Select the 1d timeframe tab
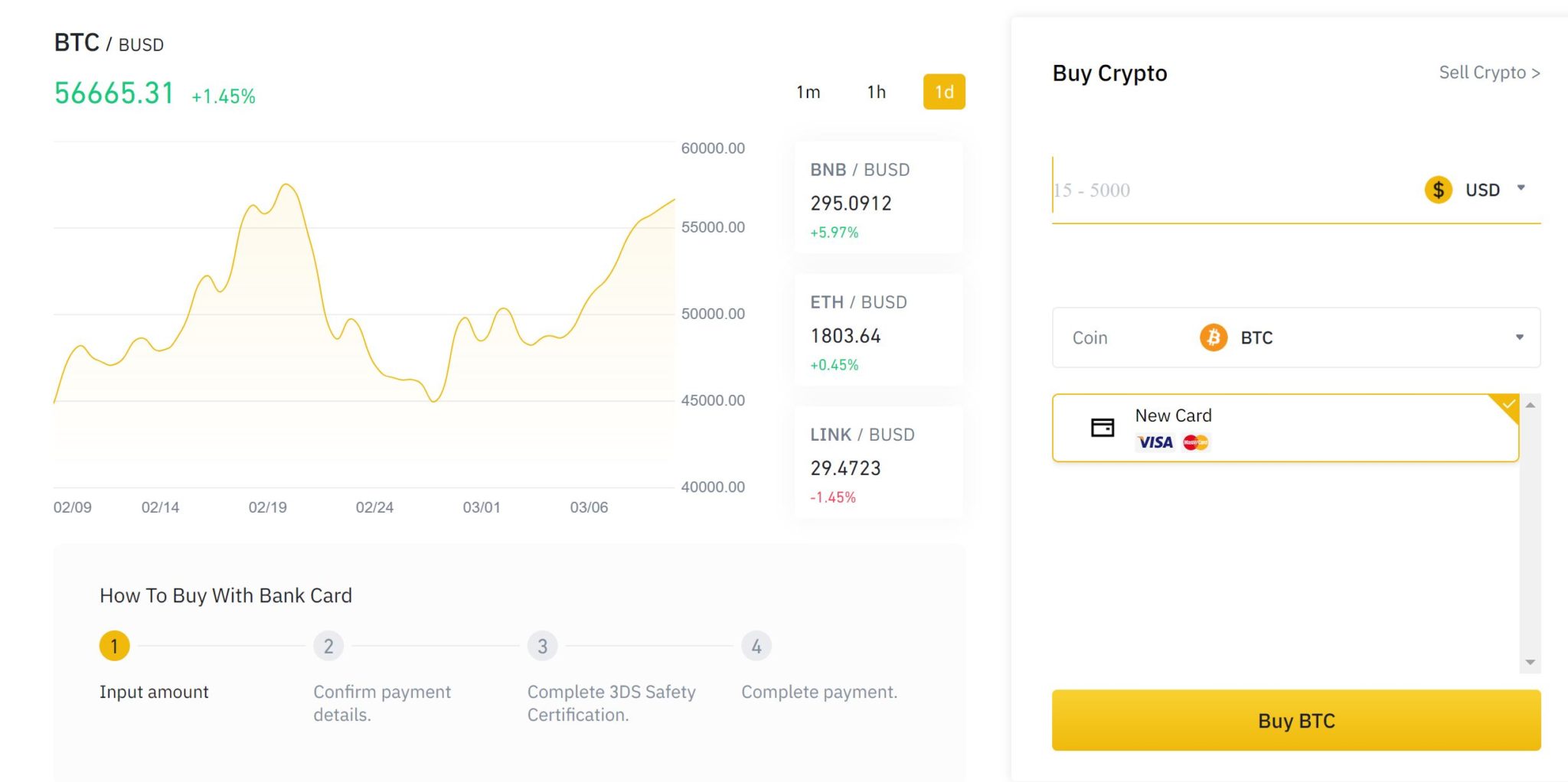The image size is (1568, 782). [x=944, y=92]
